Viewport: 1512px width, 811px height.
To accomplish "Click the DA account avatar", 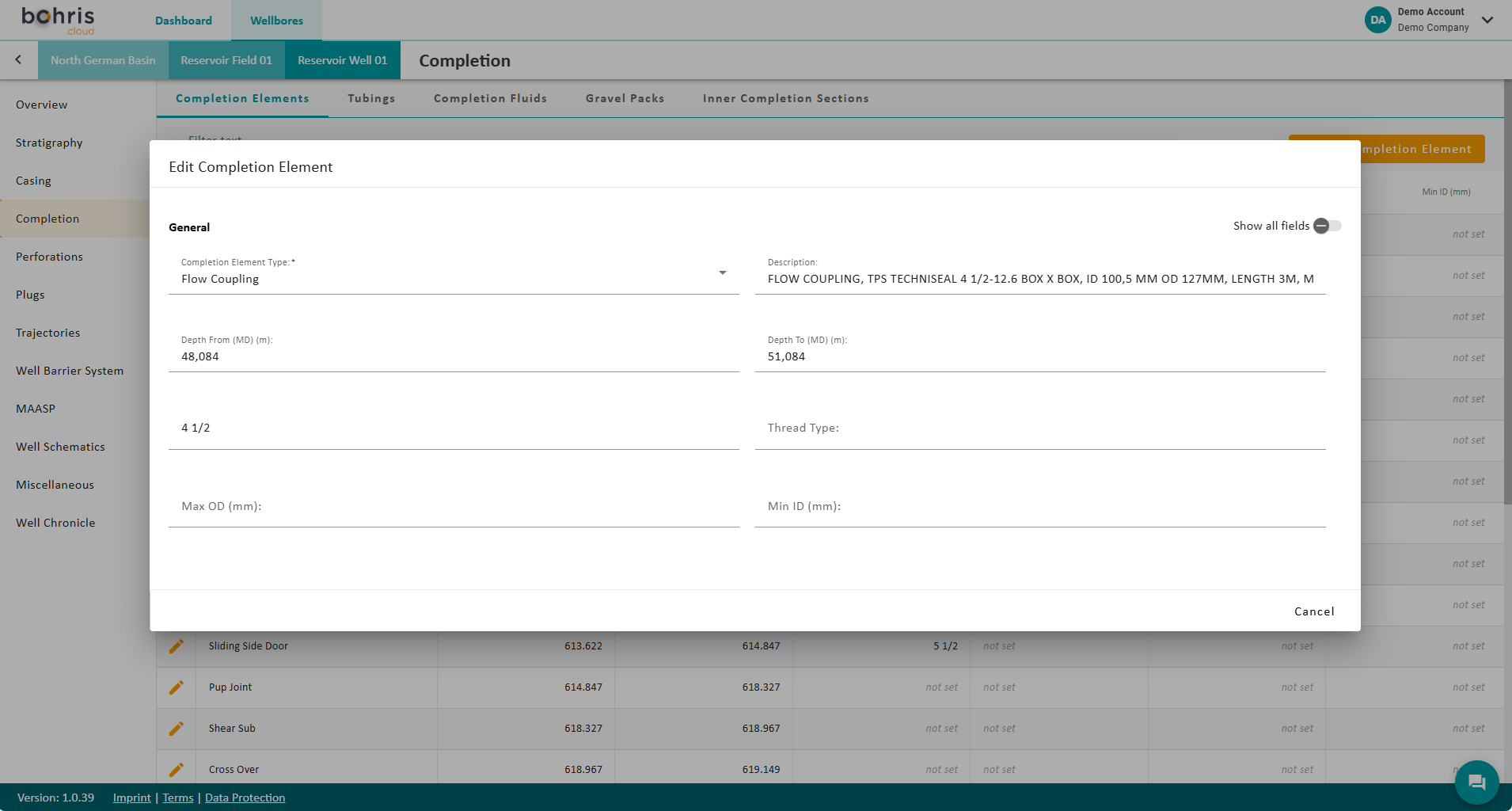I will click(1377, 20).
